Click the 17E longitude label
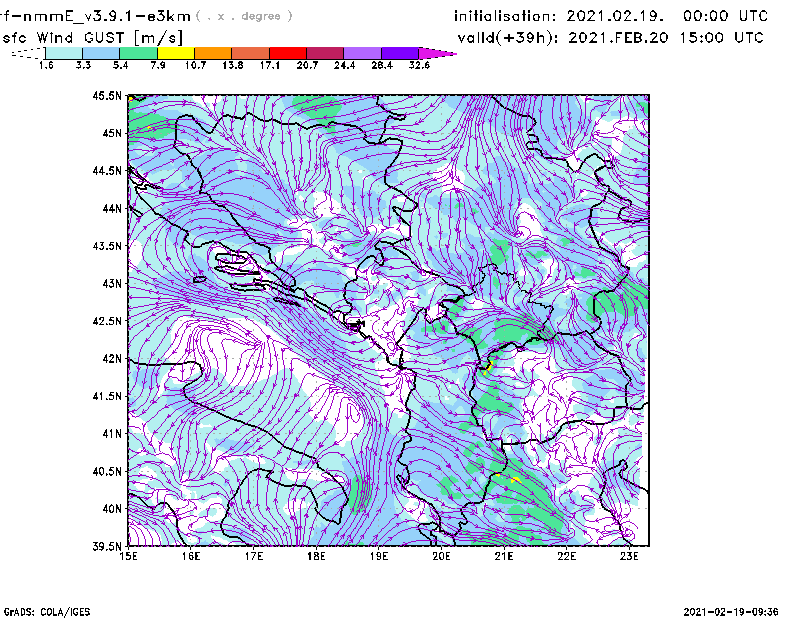This screenshot has height=618, width=800. coord(254,556)
